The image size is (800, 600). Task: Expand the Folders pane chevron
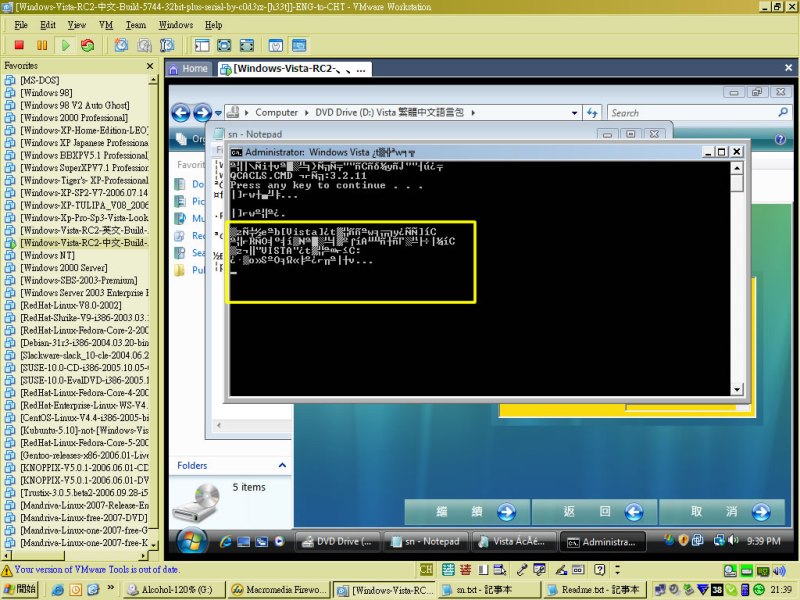[x=282, y=465]
